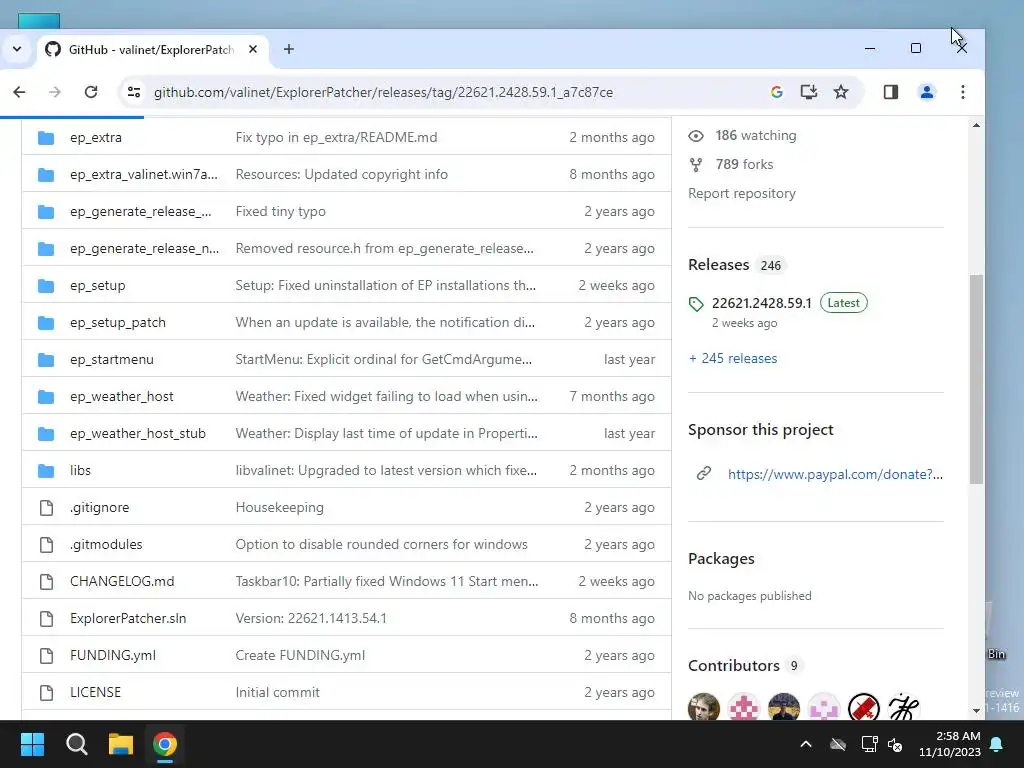Screen dimensions: 1024x768
Task: Click the folder icon next to libs
Action: click(x=46, y=470)
